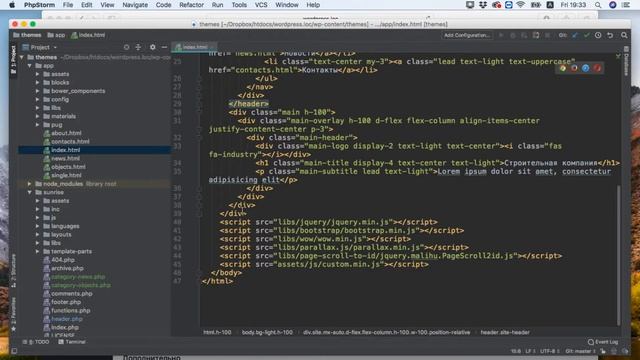Open the TODO tool window button

pyautogui.click(x=36, y=342)
